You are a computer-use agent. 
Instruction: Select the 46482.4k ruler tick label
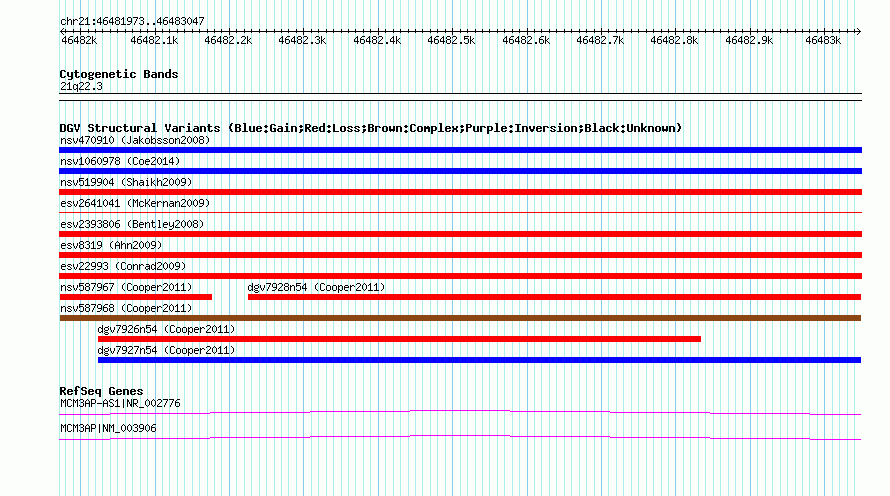point(377,40)
